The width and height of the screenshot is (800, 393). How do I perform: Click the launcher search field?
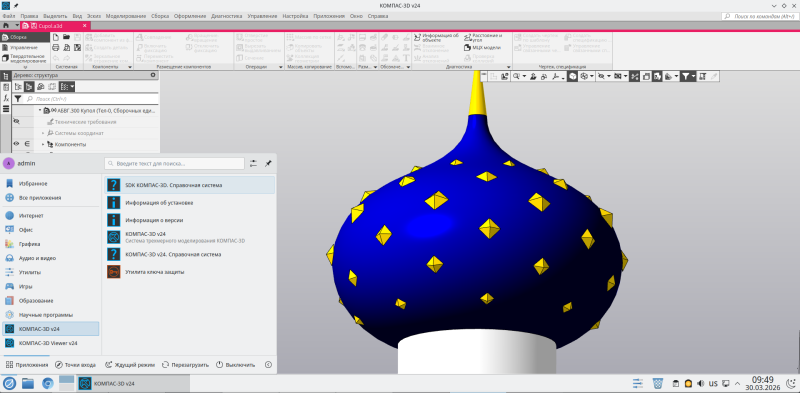click(174, 163)
